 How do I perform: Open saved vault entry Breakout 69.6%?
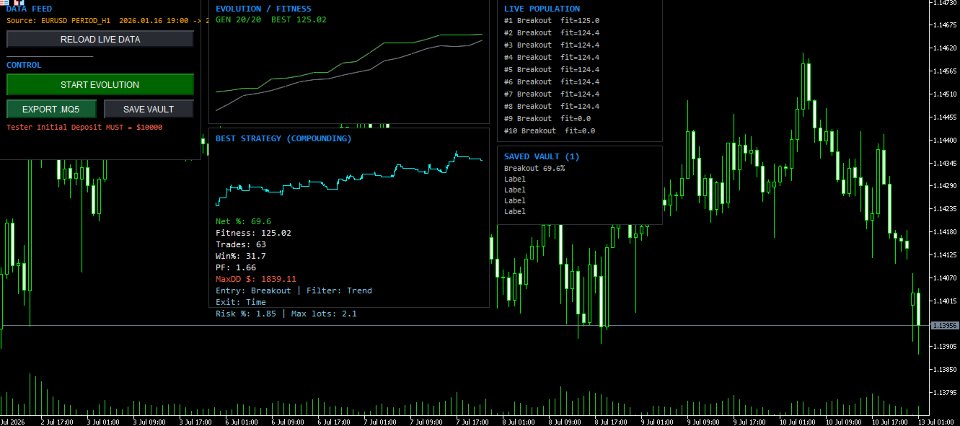point(534,168)
